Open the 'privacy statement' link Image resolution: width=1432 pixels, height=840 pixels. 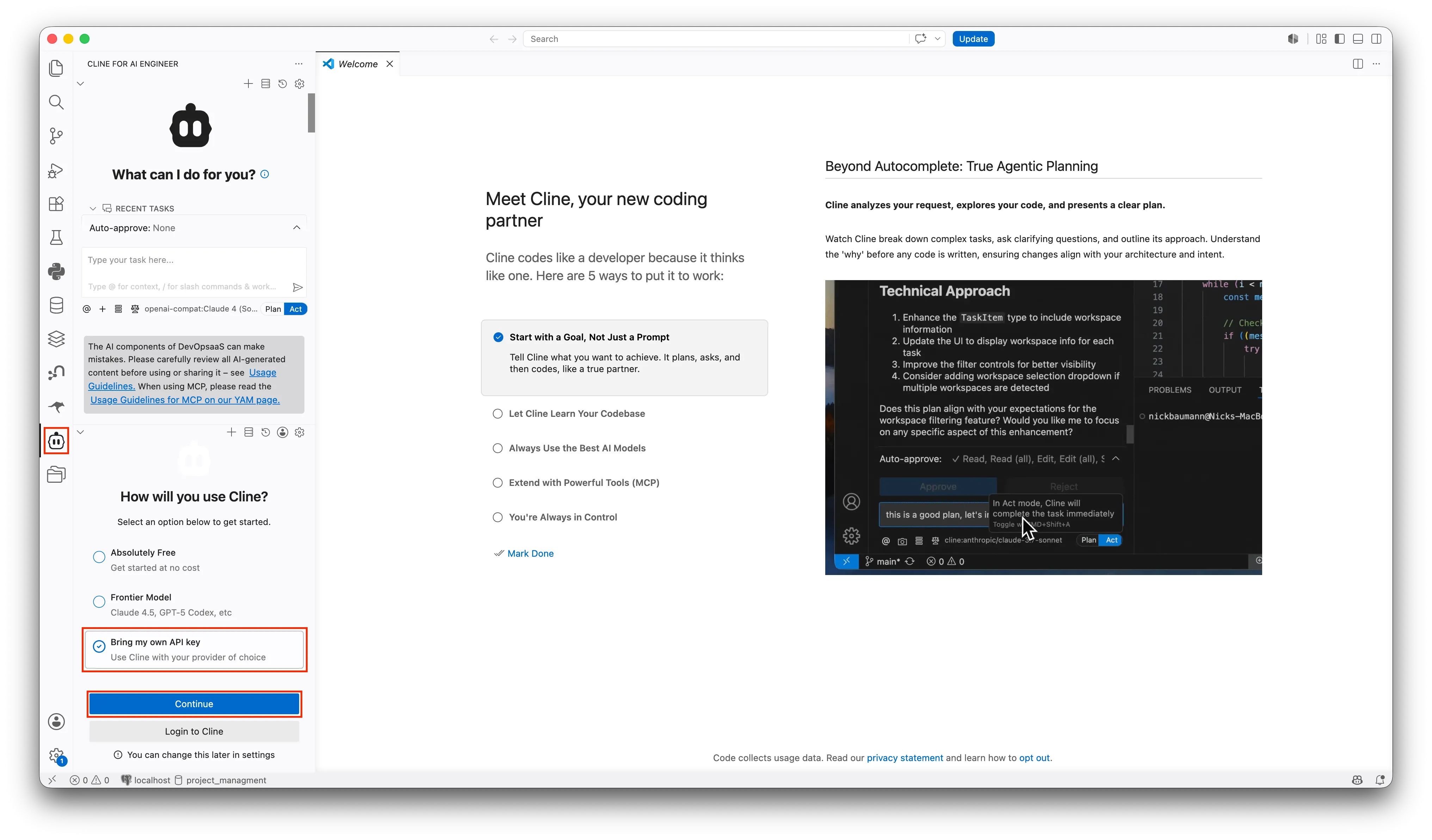point(905,758)
